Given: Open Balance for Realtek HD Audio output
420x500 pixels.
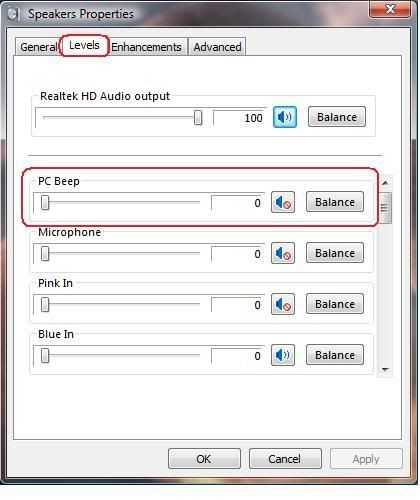Looking at the screenshot, I should click(337, 117).
